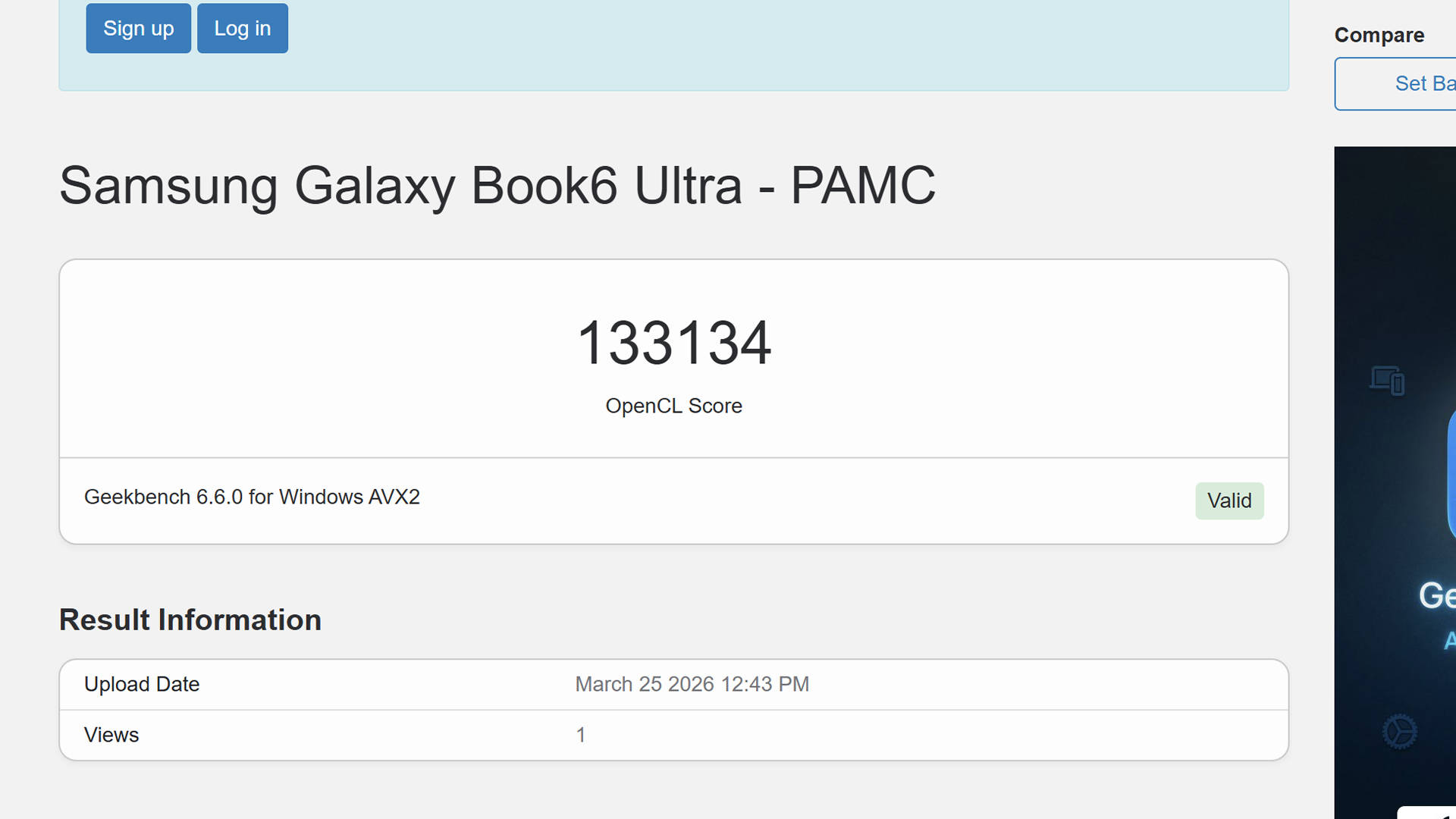Viewport: 1456px width, 819px height.
Task: Click the blue app tile in the ad
Action: tap(1451, 474)
